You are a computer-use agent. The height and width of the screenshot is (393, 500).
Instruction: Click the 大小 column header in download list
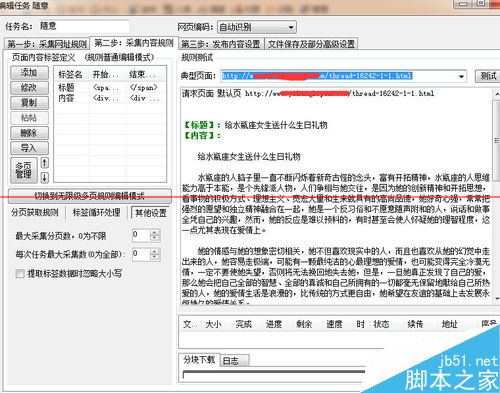pos(213,324)
